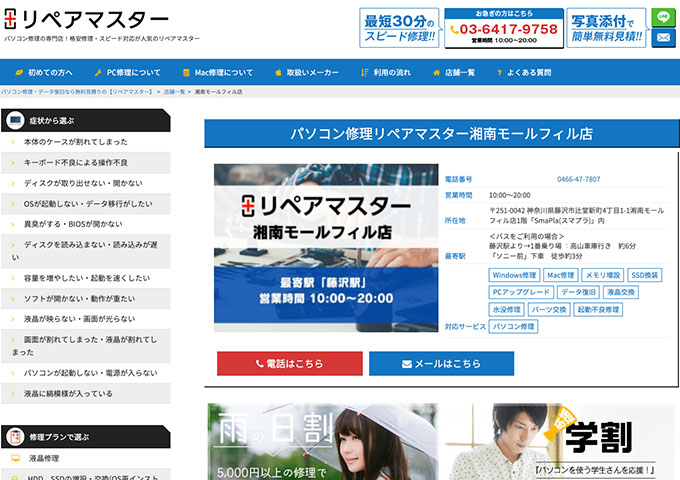Click the monitor icon in 症状から選ぶ header
Viewport: 680px width, 480px height.
[16, 121]
